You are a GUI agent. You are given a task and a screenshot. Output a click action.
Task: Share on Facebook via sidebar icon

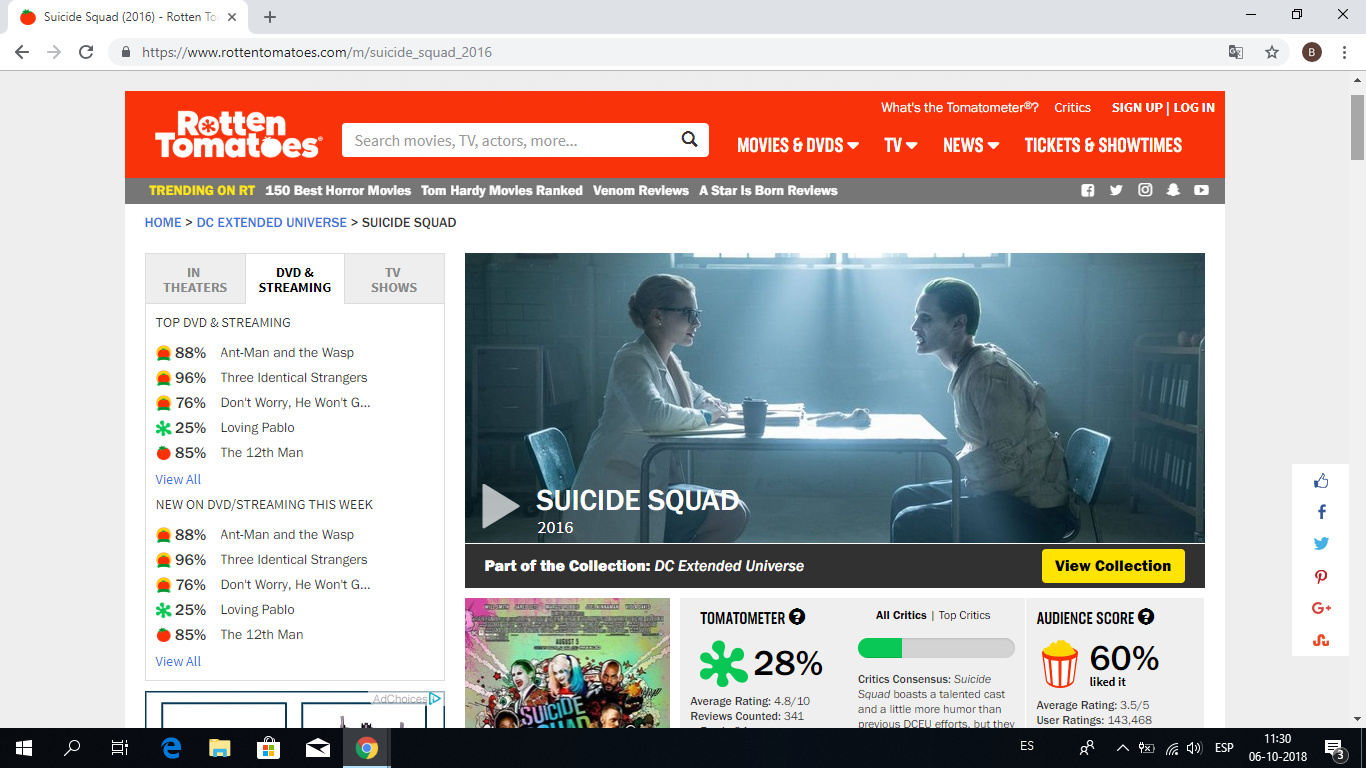tap(1321, 512)
